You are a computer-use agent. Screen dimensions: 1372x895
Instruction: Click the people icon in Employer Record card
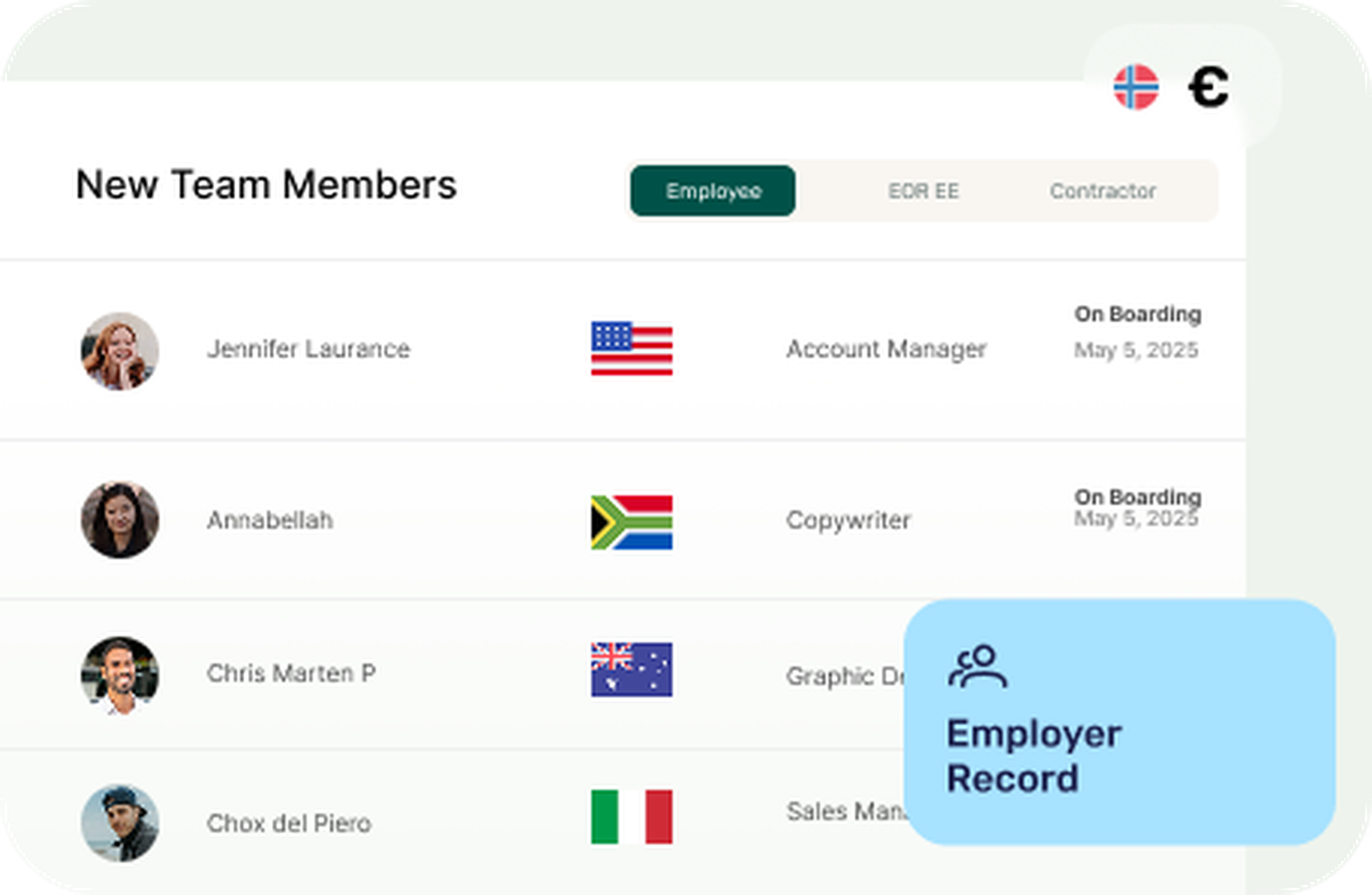[x=978, y=667]
